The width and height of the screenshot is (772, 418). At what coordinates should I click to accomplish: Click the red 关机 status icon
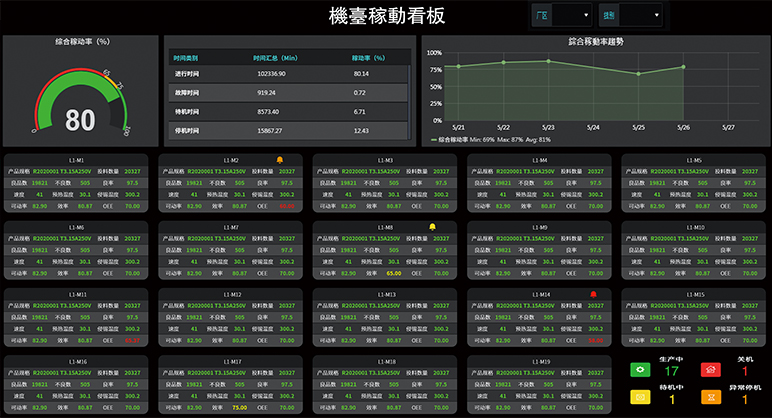[711, 370]
